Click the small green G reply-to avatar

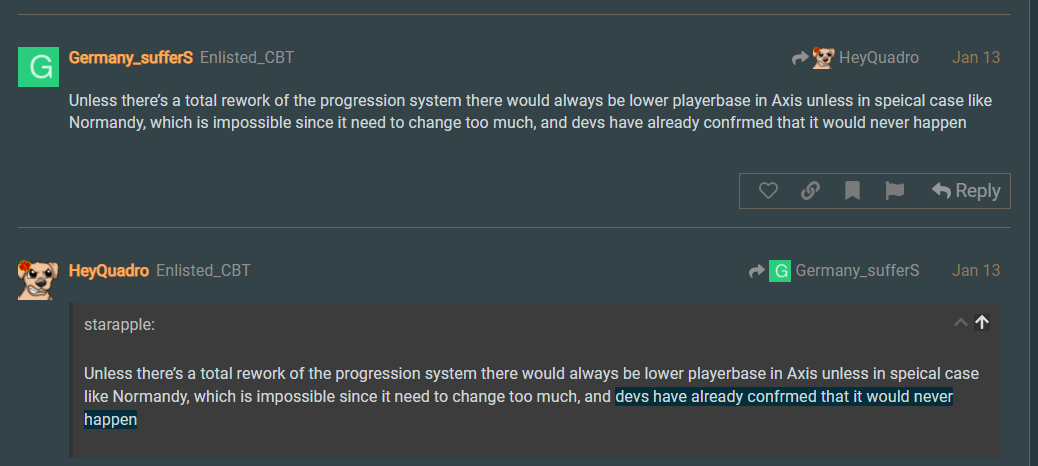(780, 270)
